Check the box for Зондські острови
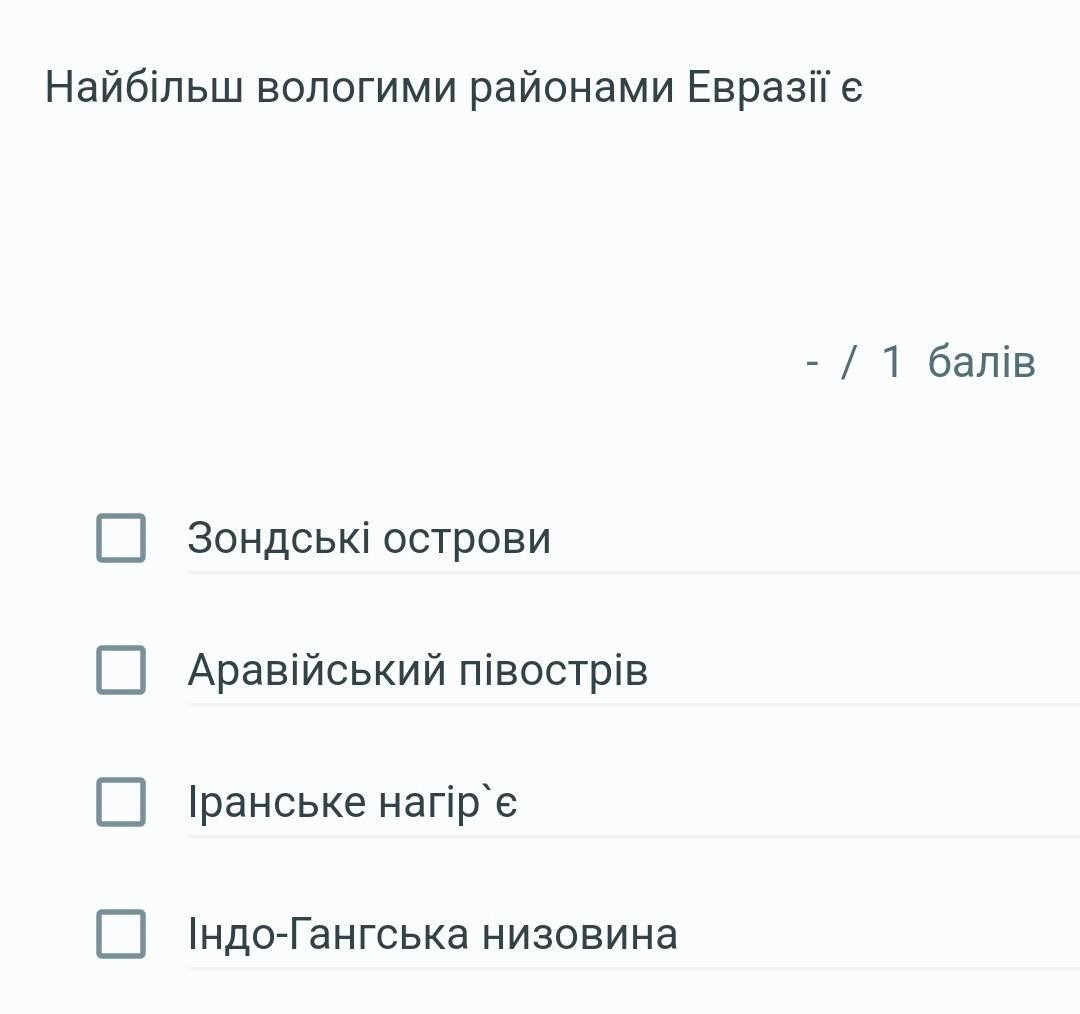The height and width of the screenshot is (1014, 1080). tap(121, 538)
